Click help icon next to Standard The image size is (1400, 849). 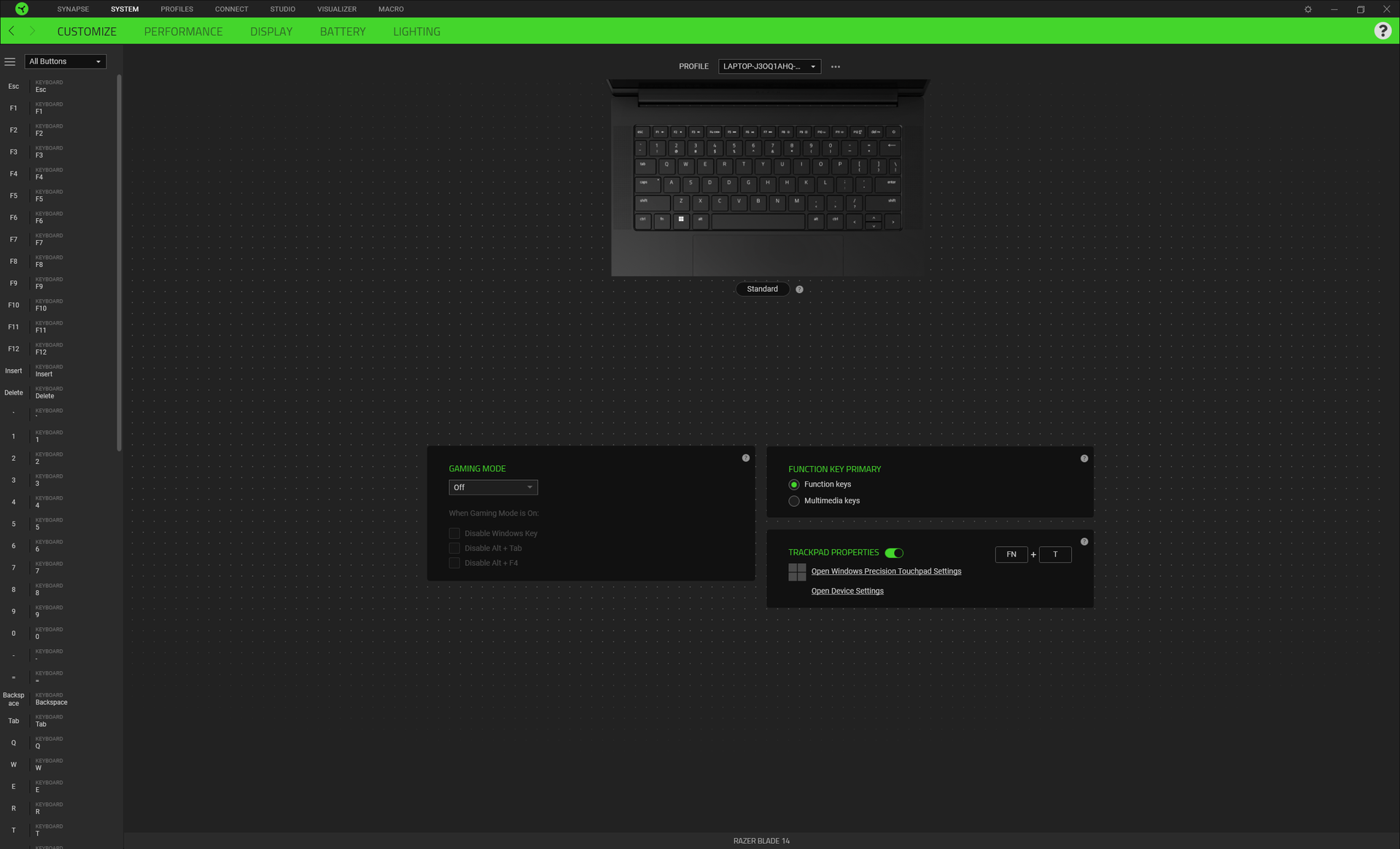799,290
